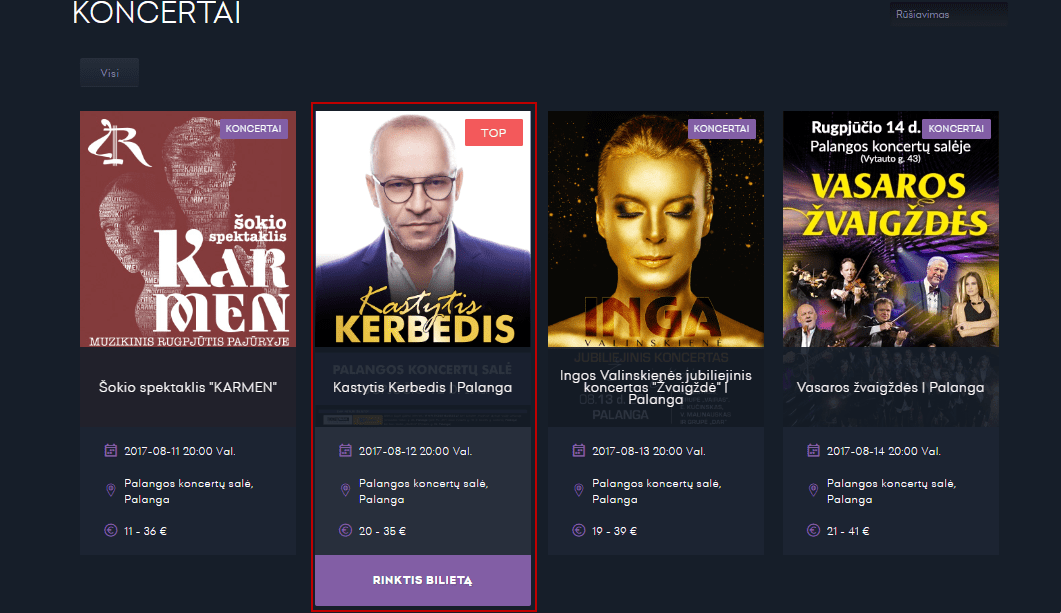Viewport: 1061px width, 613px height.
Task: Click location pin on Vasaros žvaigždės card
Action: (x=813, y=491)
